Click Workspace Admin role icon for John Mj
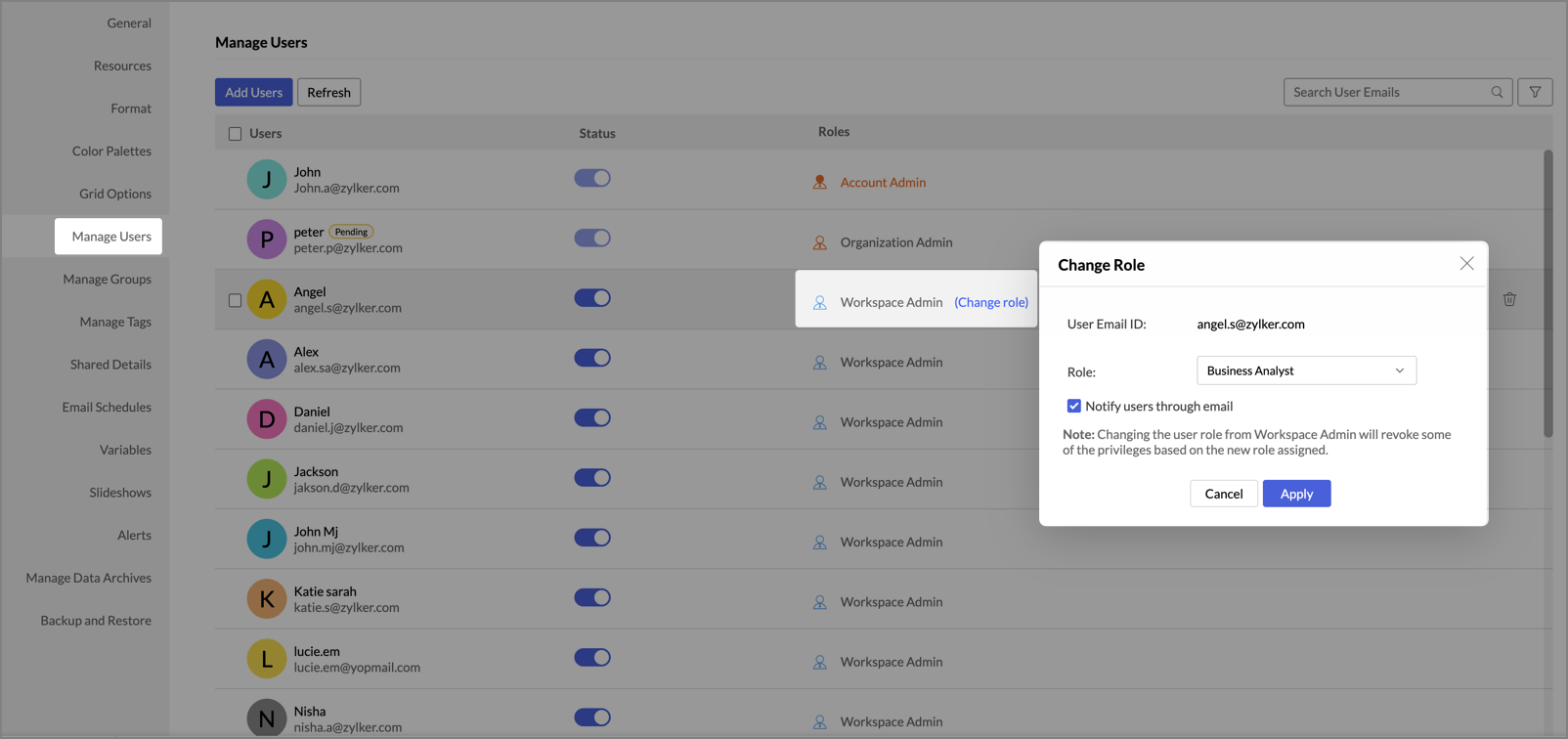Screen dimensions: 1568x739 click(x=820, y=543)
